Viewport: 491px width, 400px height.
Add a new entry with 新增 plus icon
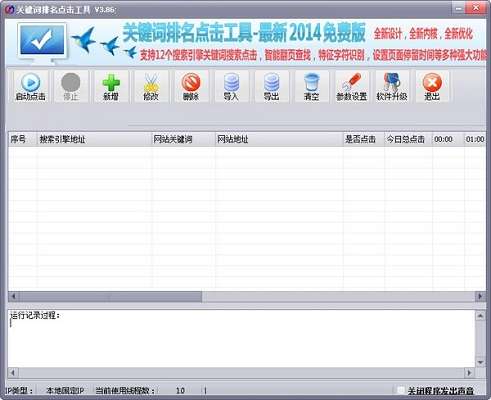tap(111, 86)
